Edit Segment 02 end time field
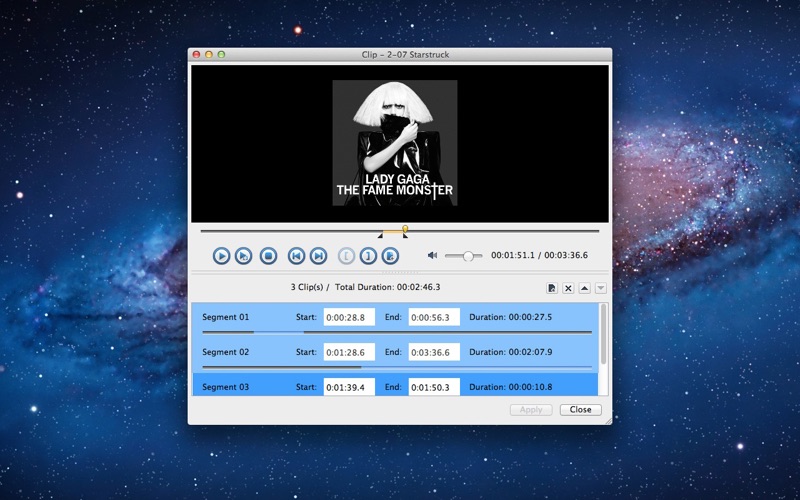 coord(434,352)
